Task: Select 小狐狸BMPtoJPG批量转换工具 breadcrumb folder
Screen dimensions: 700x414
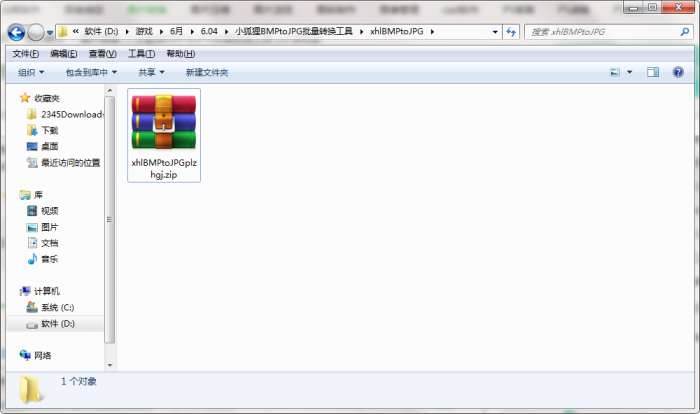Action: pyautogui.click(x=294, y=32)
